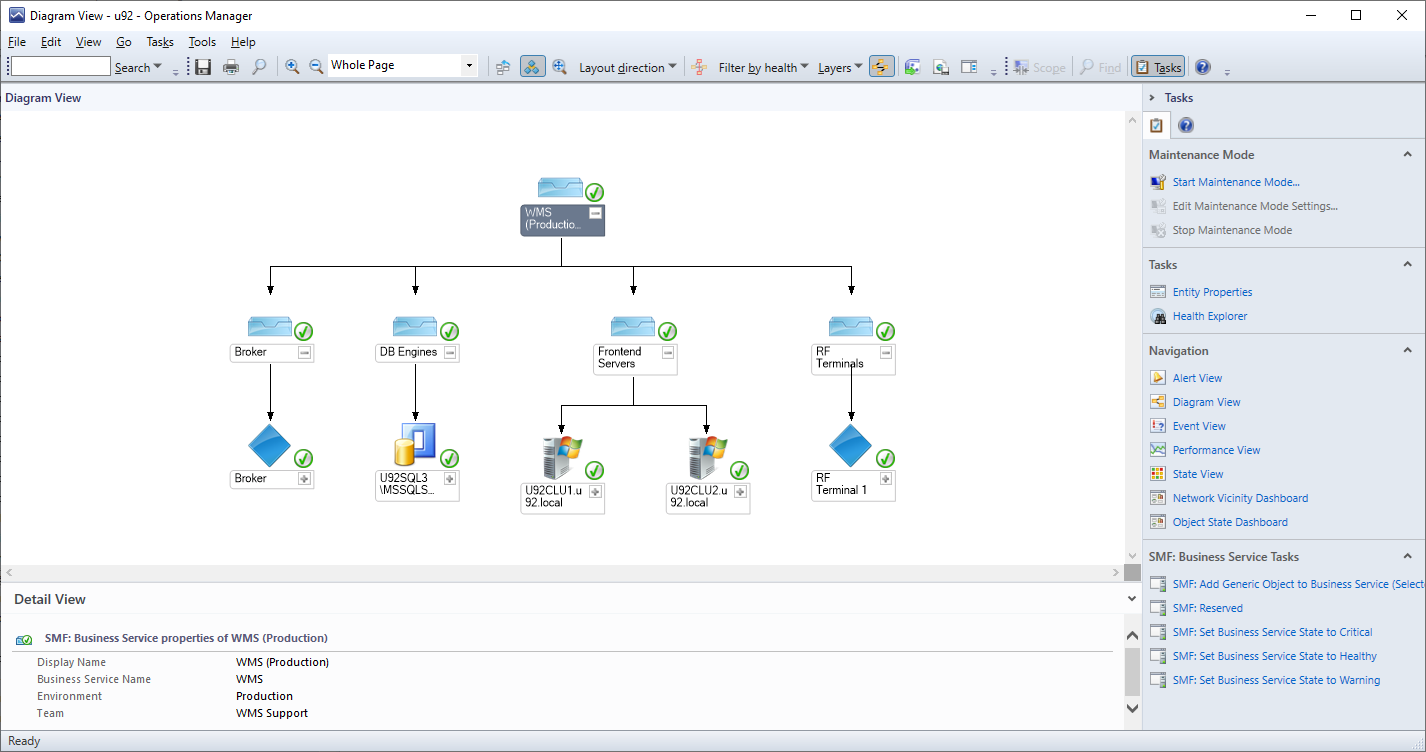Collapse the DB Engines group node
Image resolution: width=1426 pixels, height=752 pixels.
(x=450, y=352)
